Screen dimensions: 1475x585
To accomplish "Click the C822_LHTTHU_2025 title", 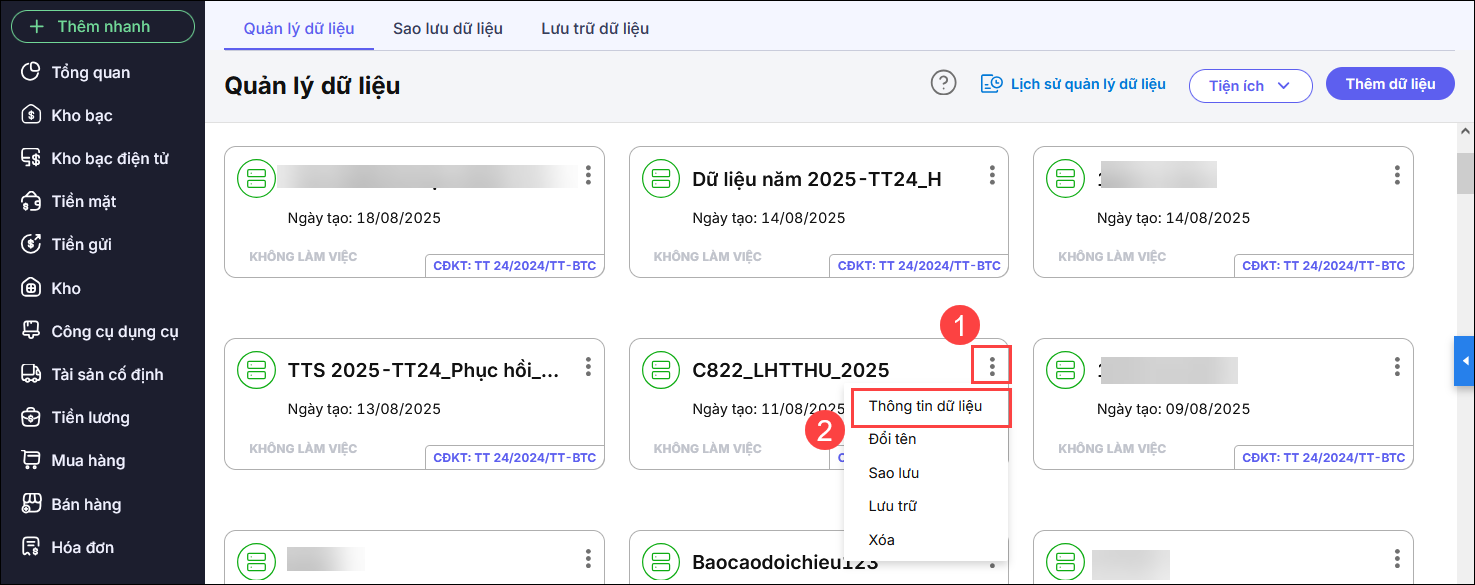I will 791,371.
